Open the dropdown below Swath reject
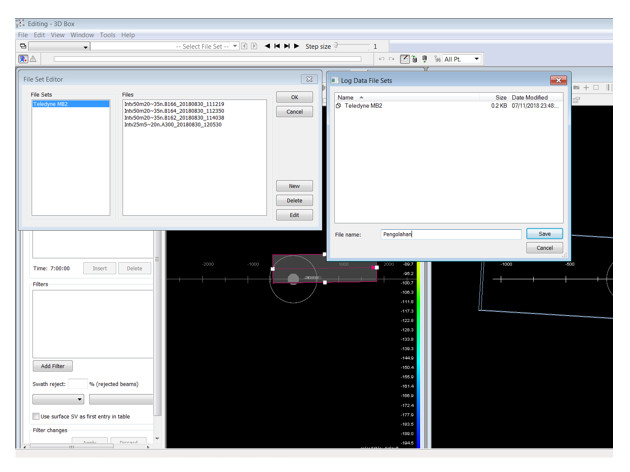This screenshot has height=472, width=630. (x=58, y=399)
